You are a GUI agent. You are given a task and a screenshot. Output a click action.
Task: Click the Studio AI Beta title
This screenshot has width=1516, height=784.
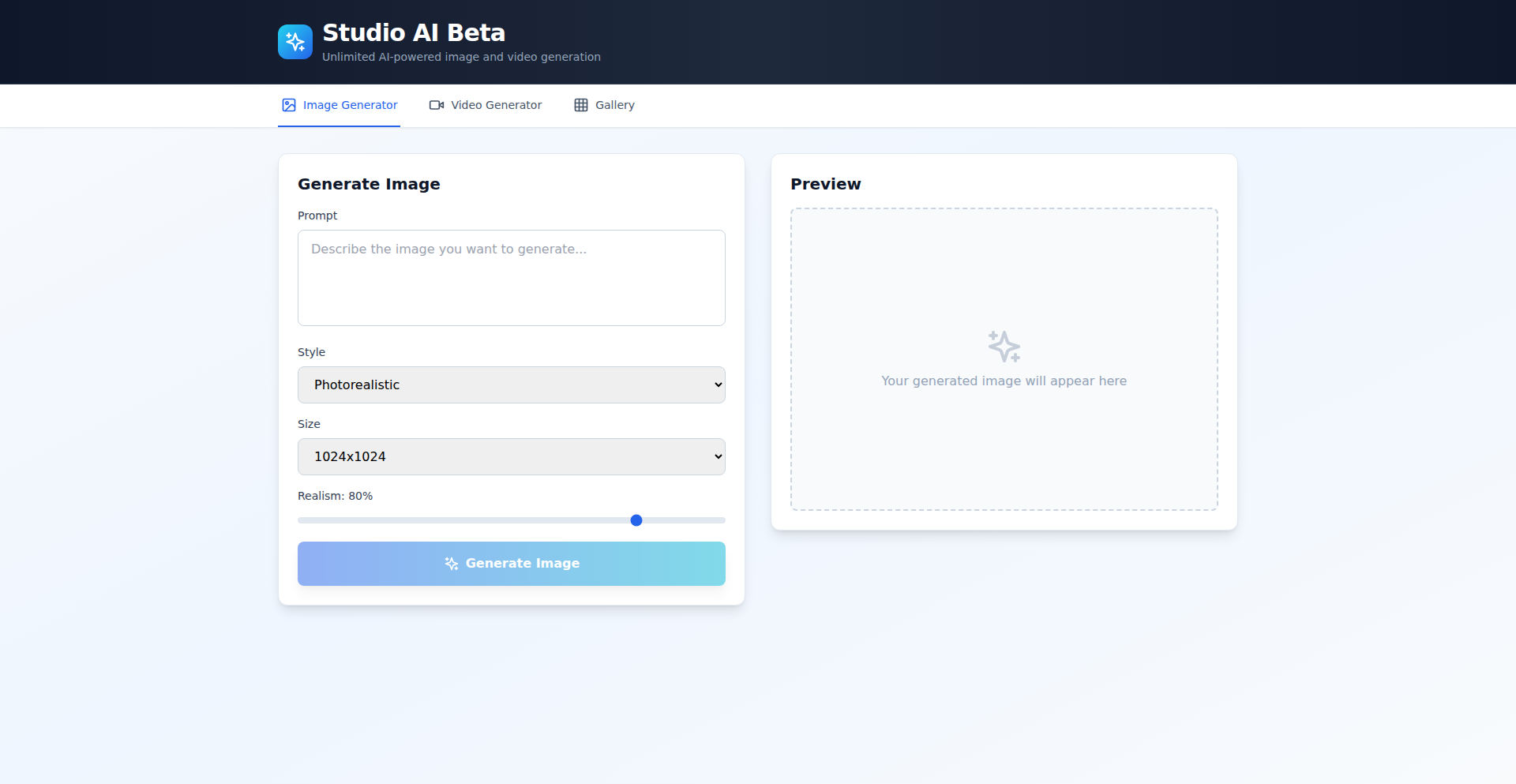(414, 33)
